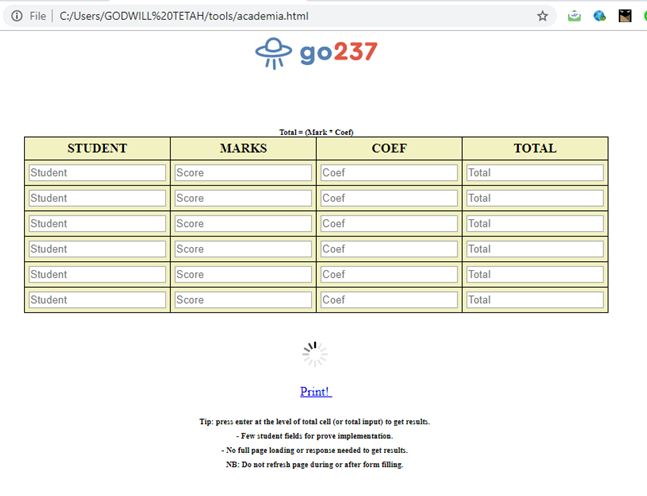Open the green tray browser extension
647x496 pixels.
pyautogui.click(x=574, y=16)
